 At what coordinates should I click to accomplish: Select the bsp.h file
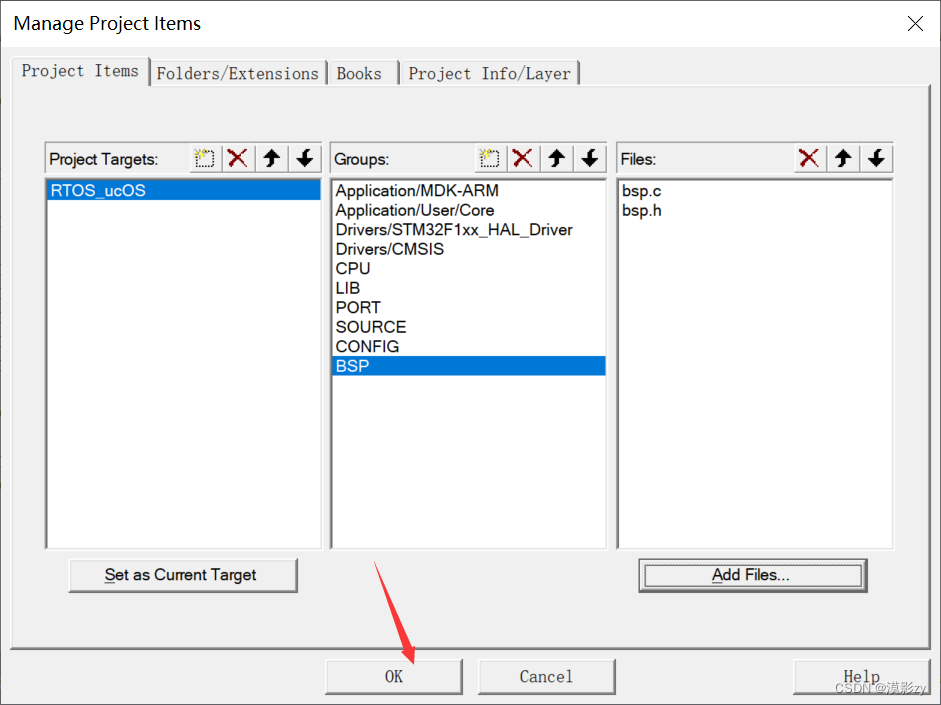point(754,210)
